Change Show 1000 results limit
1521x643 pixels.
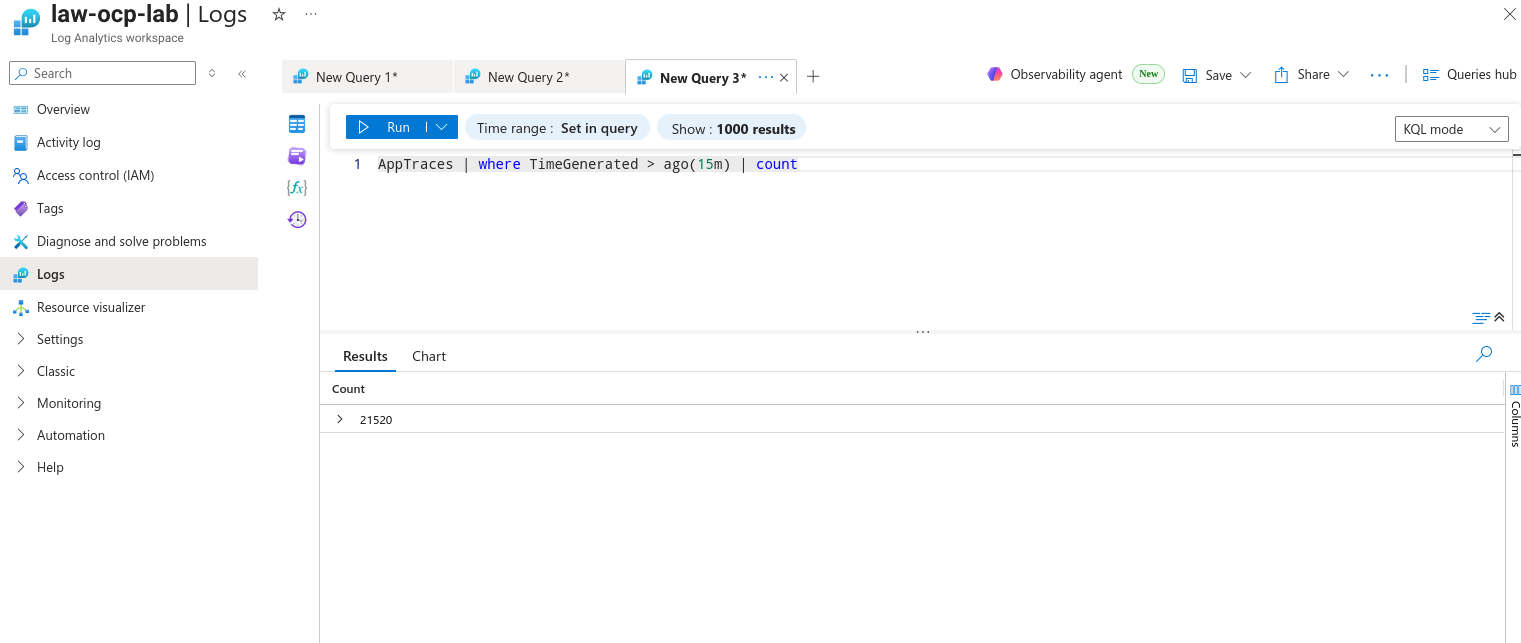tap(732, 128)
